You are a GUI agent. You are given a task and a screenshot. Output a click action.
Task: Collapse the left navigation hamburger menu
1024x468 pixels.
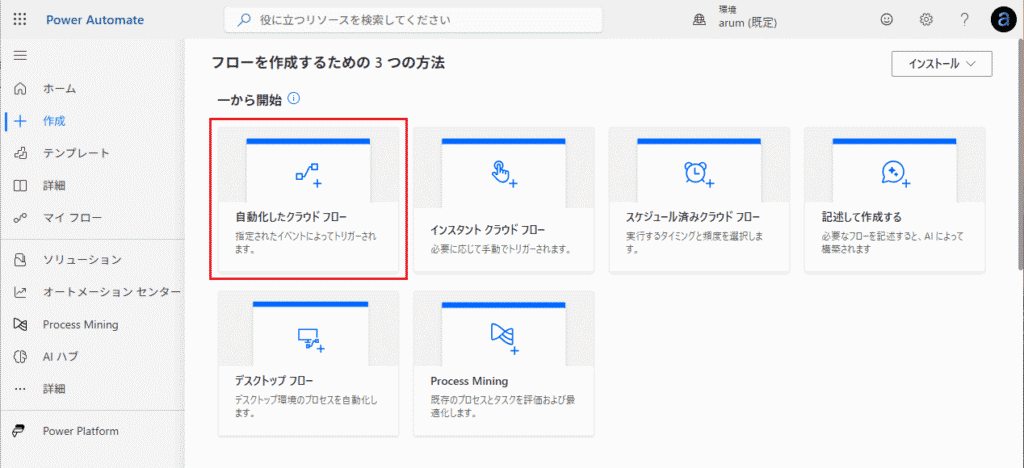tap(20, 55)
